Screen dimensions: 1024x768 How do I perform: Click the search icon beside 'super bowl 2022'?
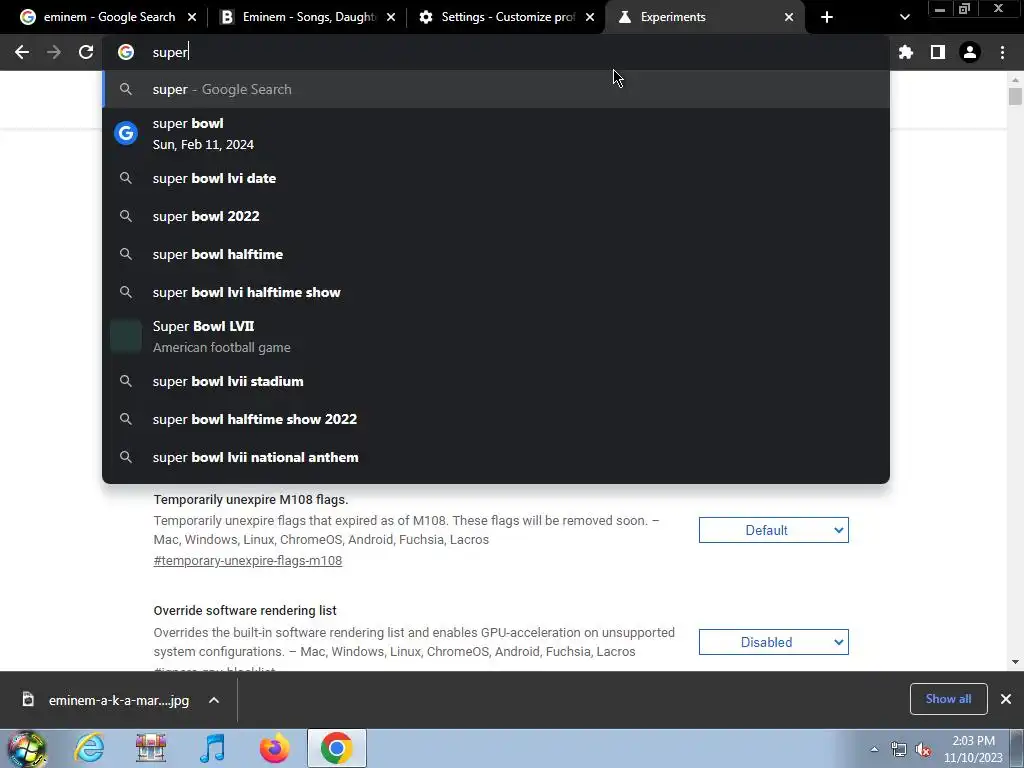click(x=126, y=216)
